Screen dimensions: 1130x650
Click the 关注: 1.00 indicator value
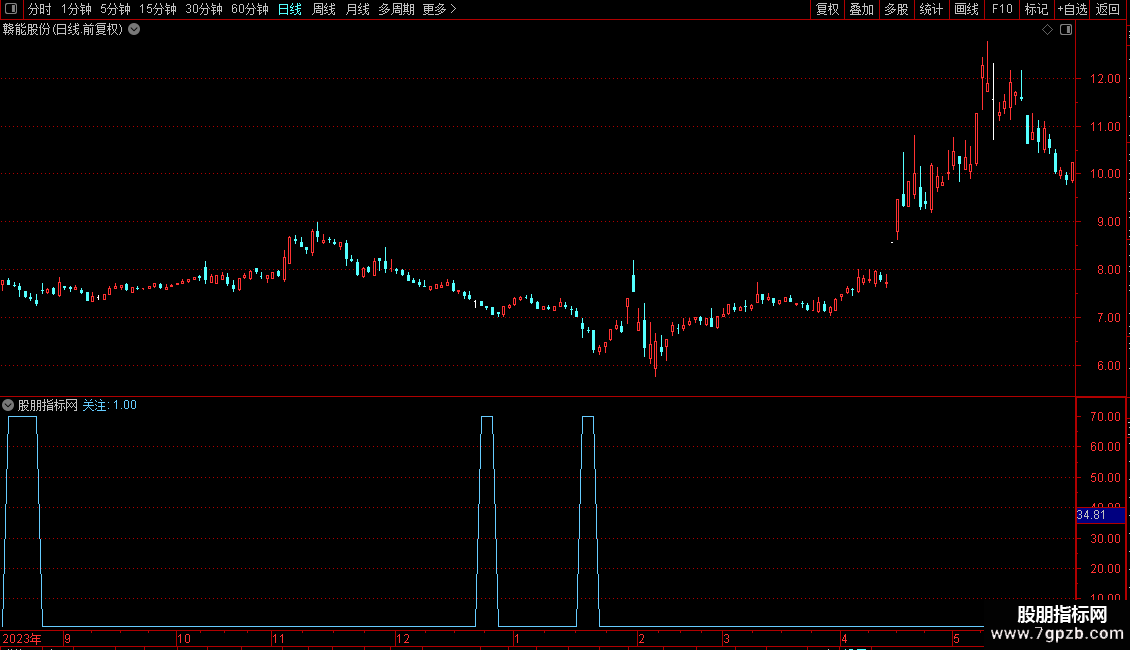point(110,406)
